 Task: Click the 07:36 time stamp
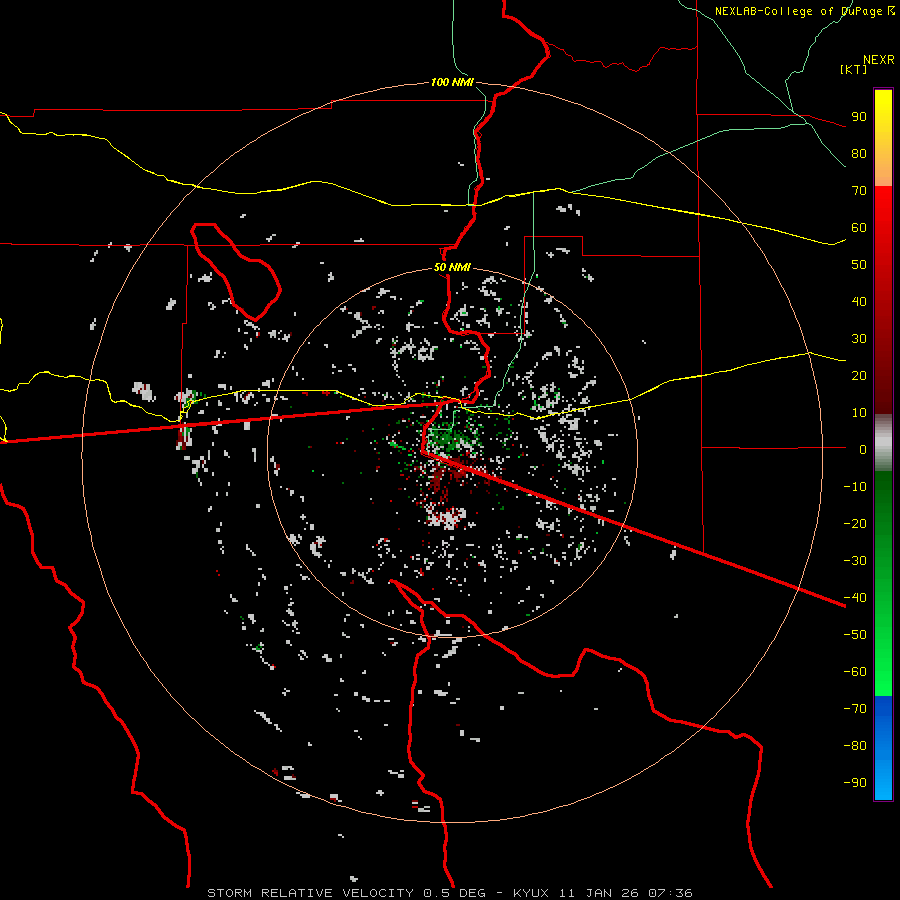(670, 893)
